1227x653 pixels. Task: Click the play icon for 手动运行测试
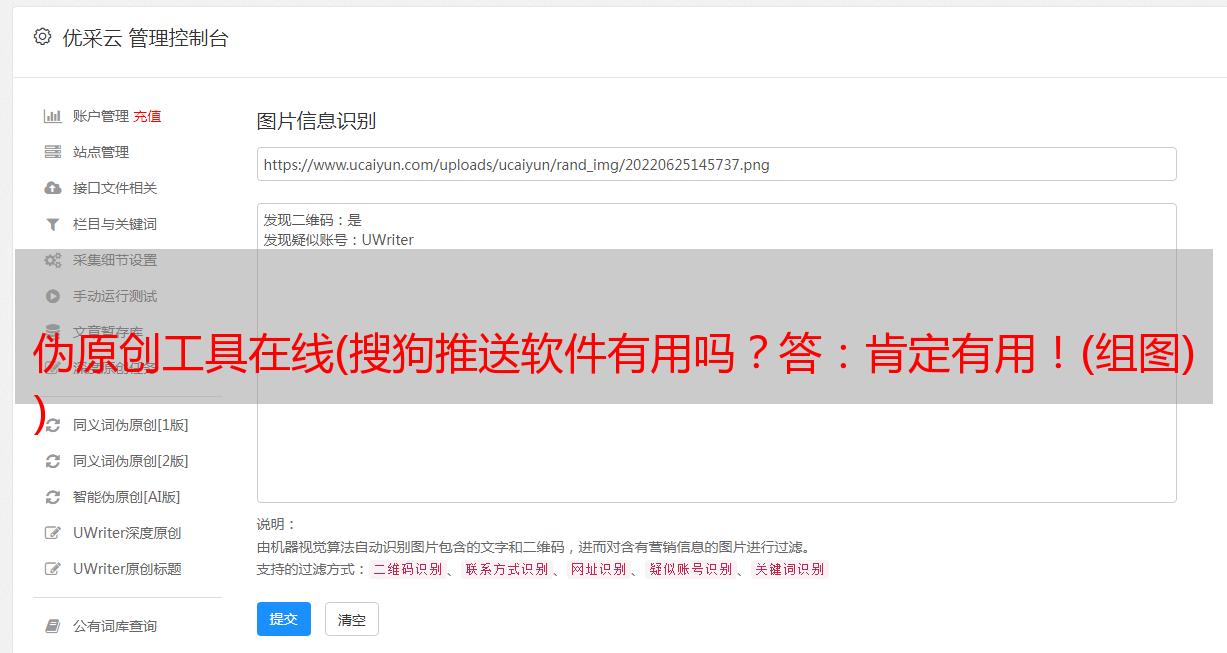coord(53,296)
